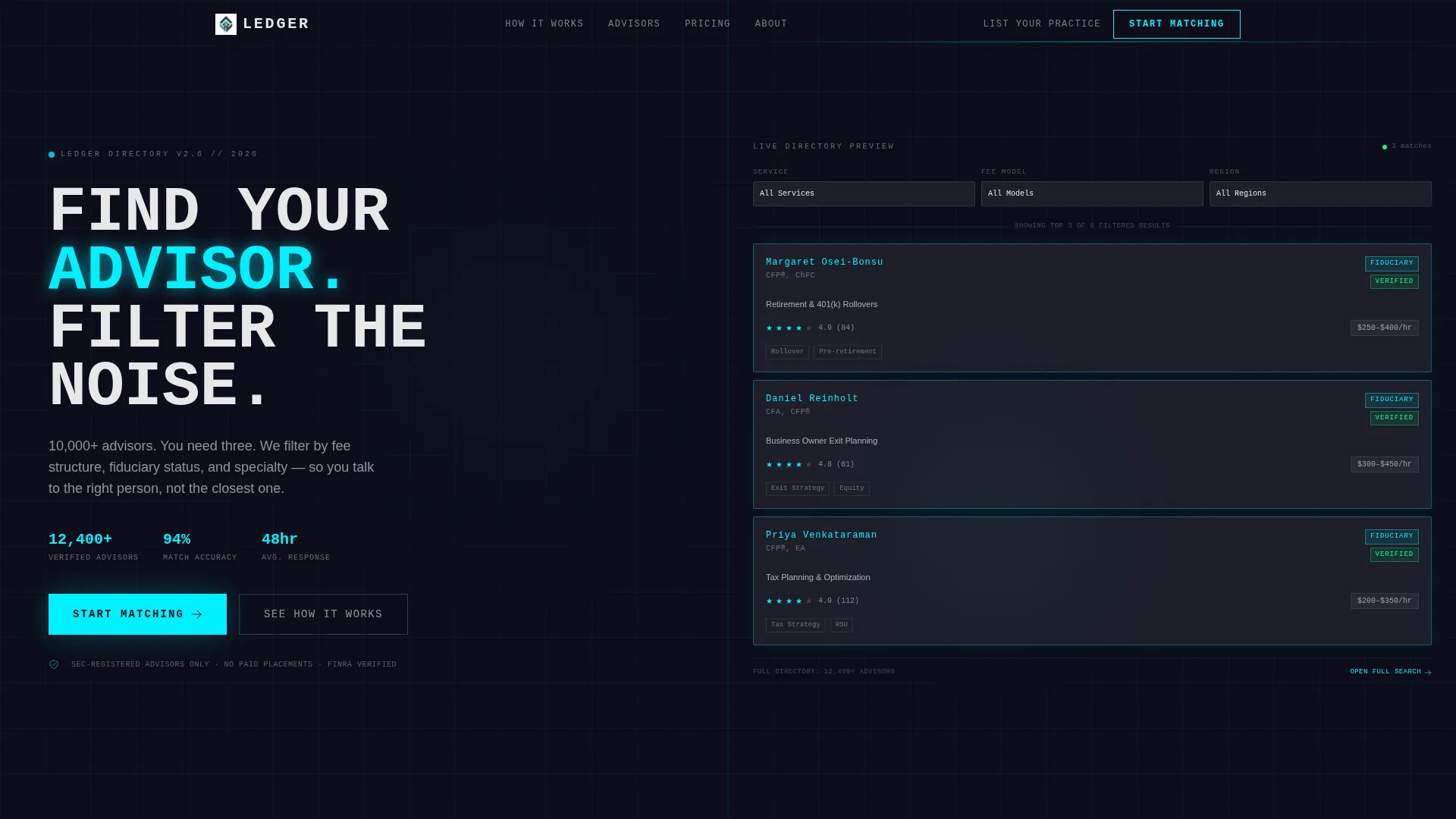This screenshot has width=1456, height=819.
Task: Click the Equity tag
Action: click(852, 488)
